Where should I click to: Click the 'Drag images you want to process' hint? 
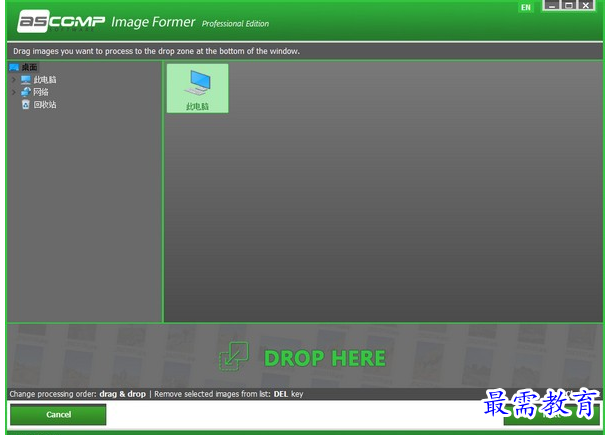coord(156,51)
